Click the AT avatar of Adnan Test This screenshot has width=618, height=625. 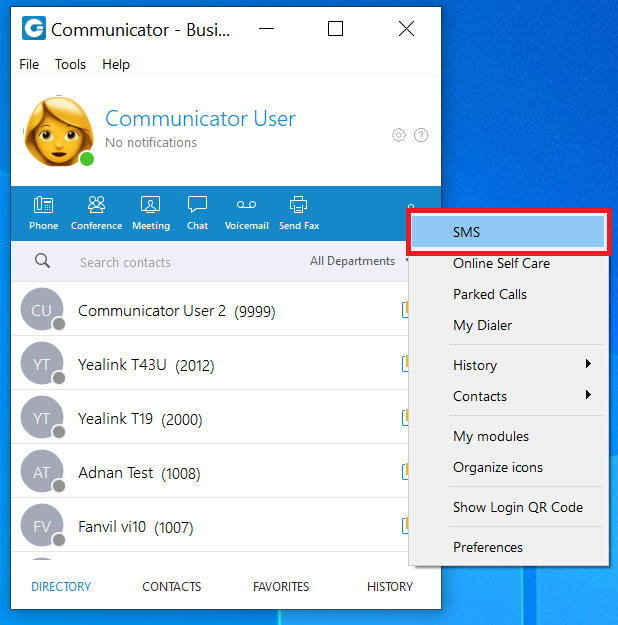click(x=42, y=471)
